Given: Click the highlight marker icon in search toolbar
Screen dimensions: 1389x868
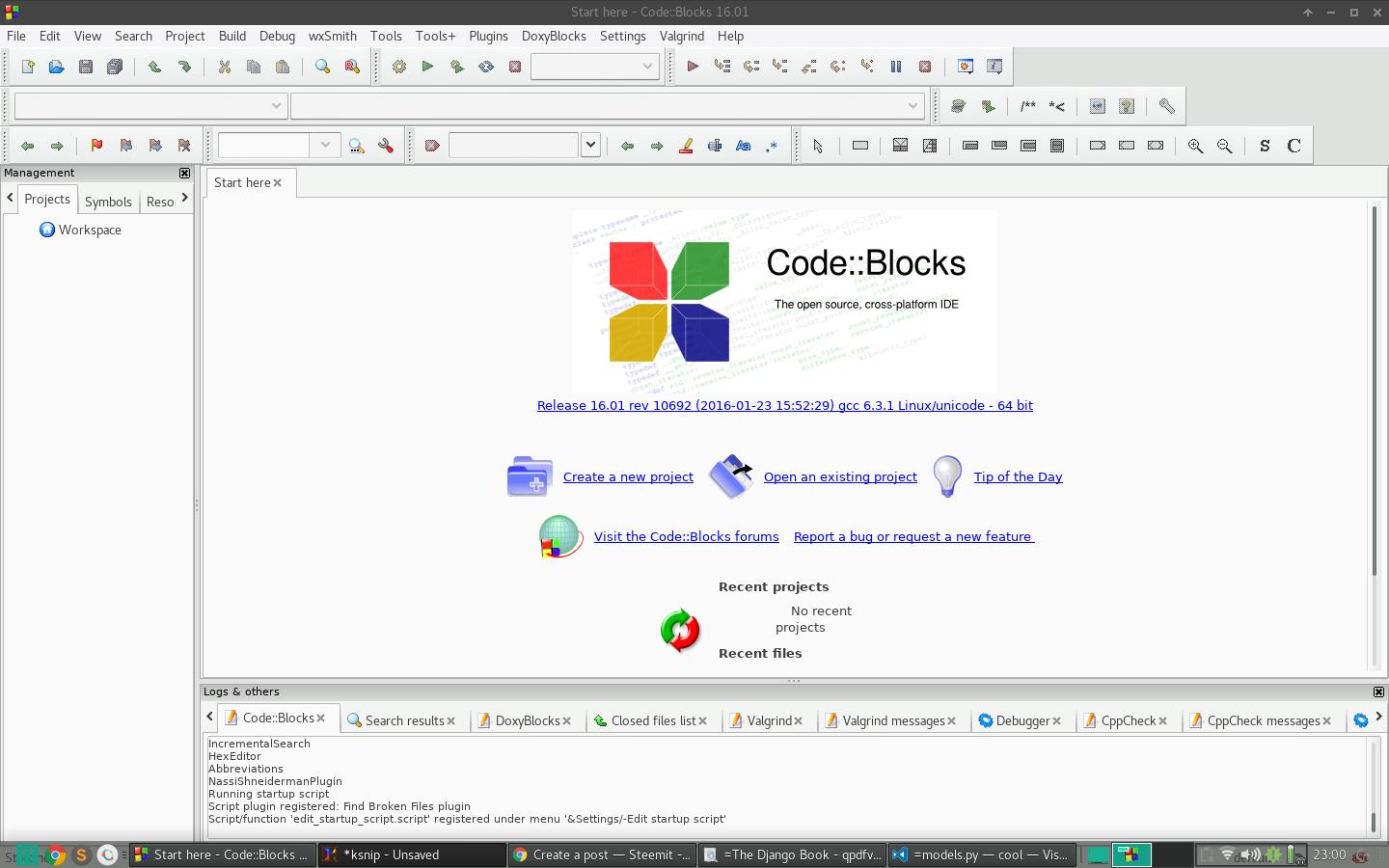Looking at the screenshot, I should click(x=686, y=146).
